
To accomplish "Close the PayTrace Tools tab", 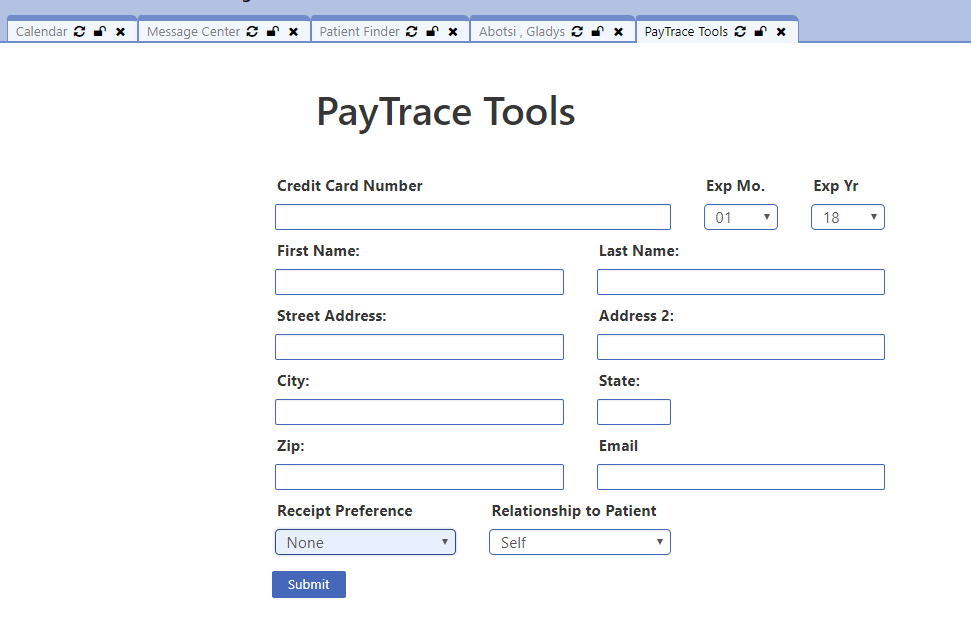I will 782,32.
